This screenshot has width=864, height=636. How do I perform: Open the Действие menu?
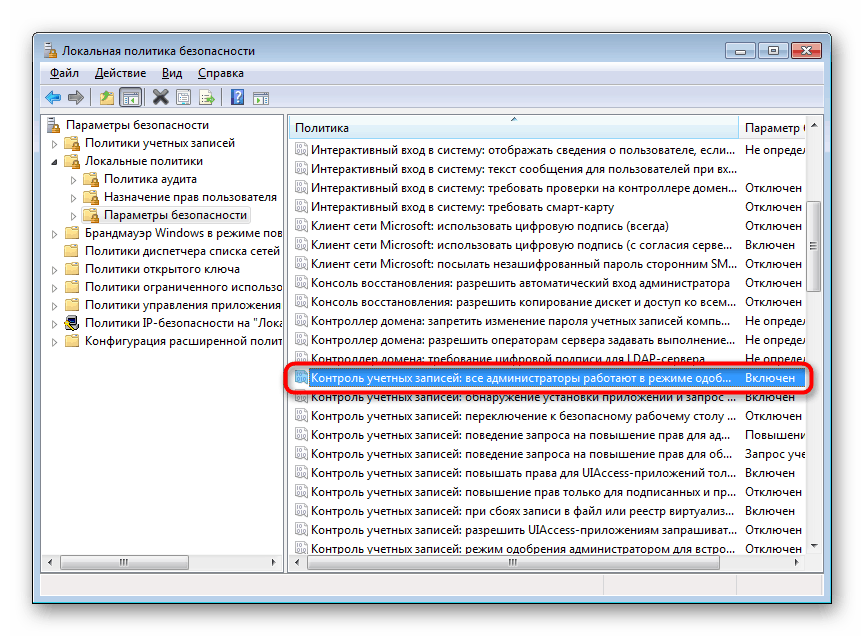click(120, 72)
